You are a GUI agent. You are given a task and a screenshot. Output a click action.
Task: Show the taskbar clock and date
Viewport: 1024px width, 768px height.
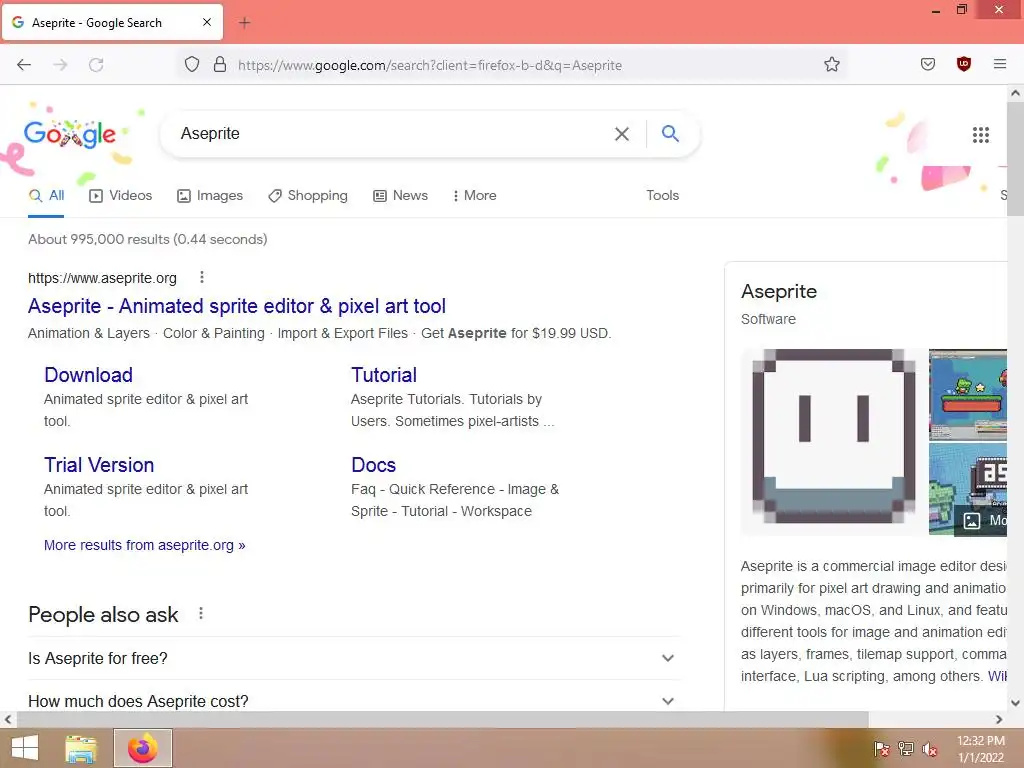click(980, 749)
